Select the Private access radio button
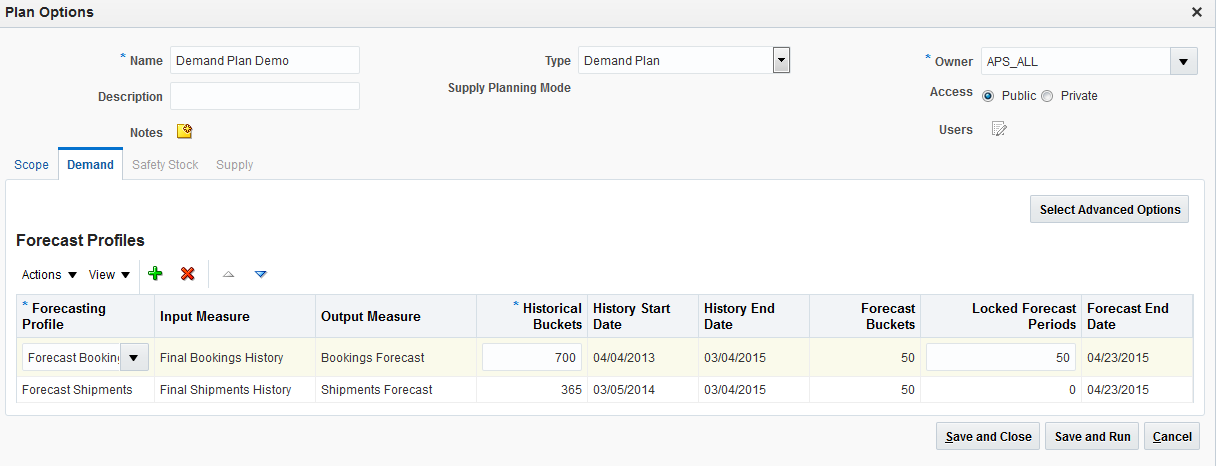The height and width of the screenshot is (466, 1216). click(1047, 96)
